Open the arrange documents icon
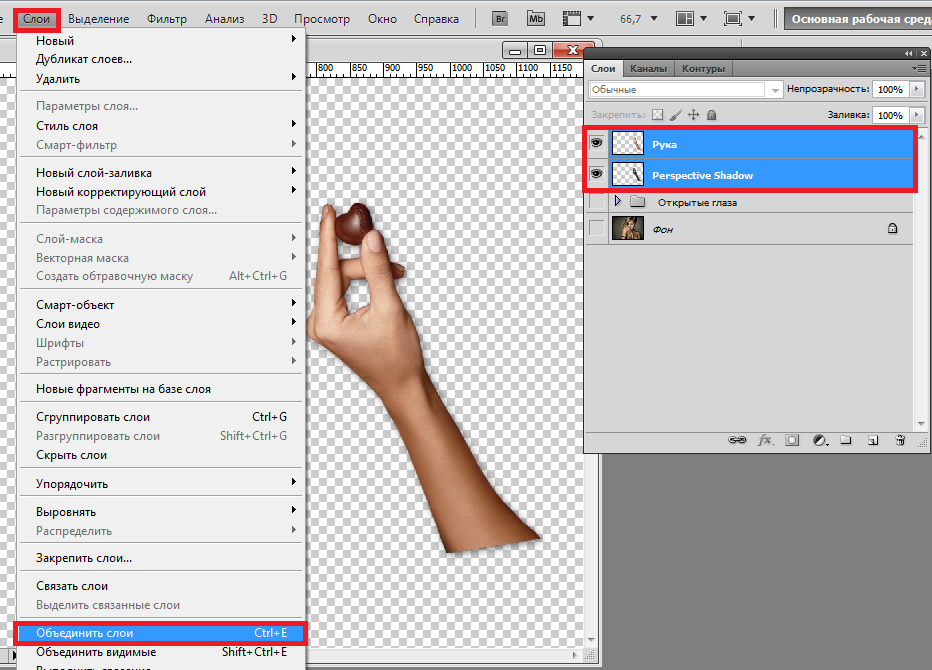Image resolution: width=932 pixels, height=670 pixels. pos(685,19)
